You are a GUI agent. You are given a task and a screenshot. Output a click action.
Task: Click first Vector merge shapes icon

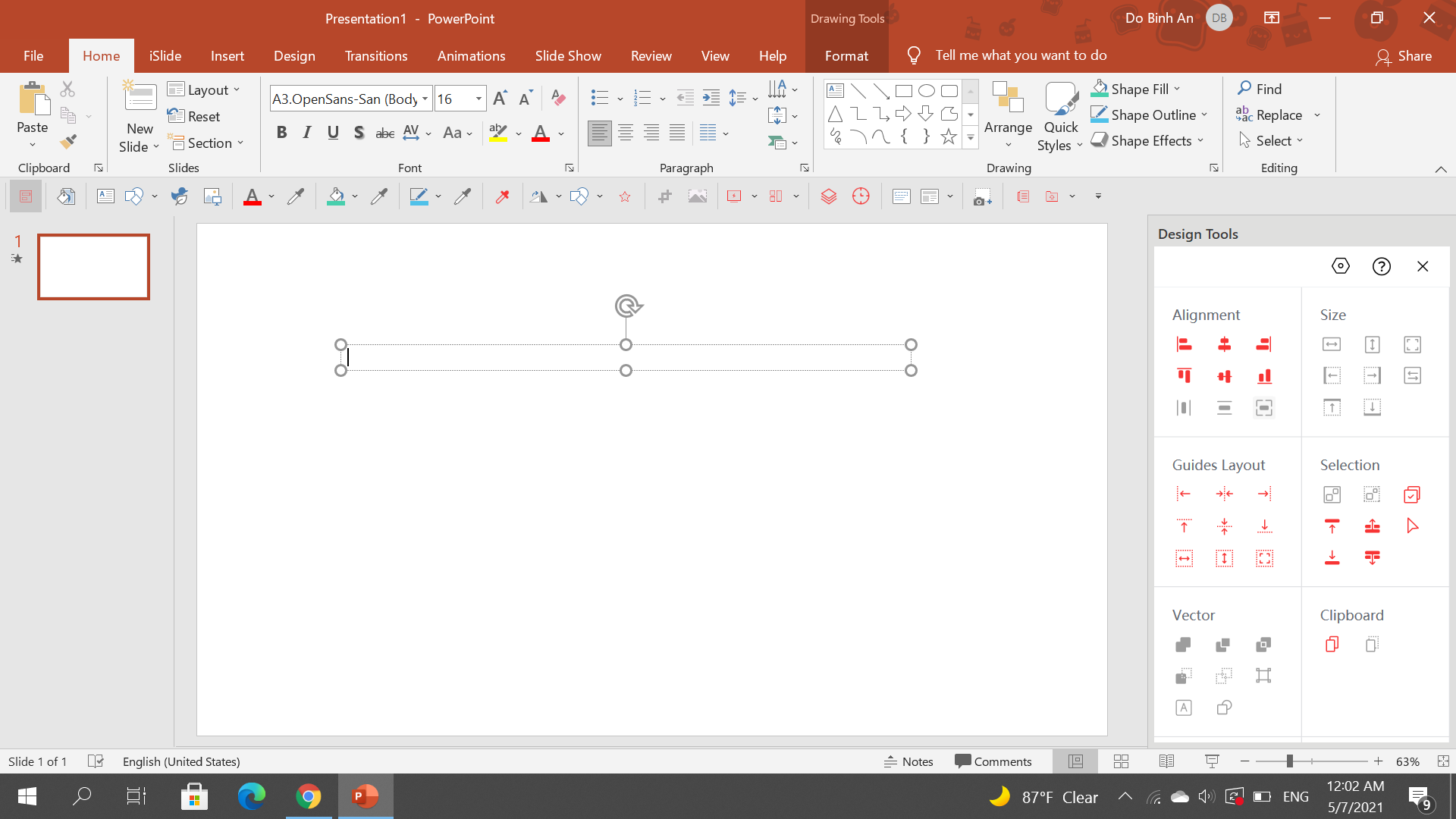[x=1183, y=645]
